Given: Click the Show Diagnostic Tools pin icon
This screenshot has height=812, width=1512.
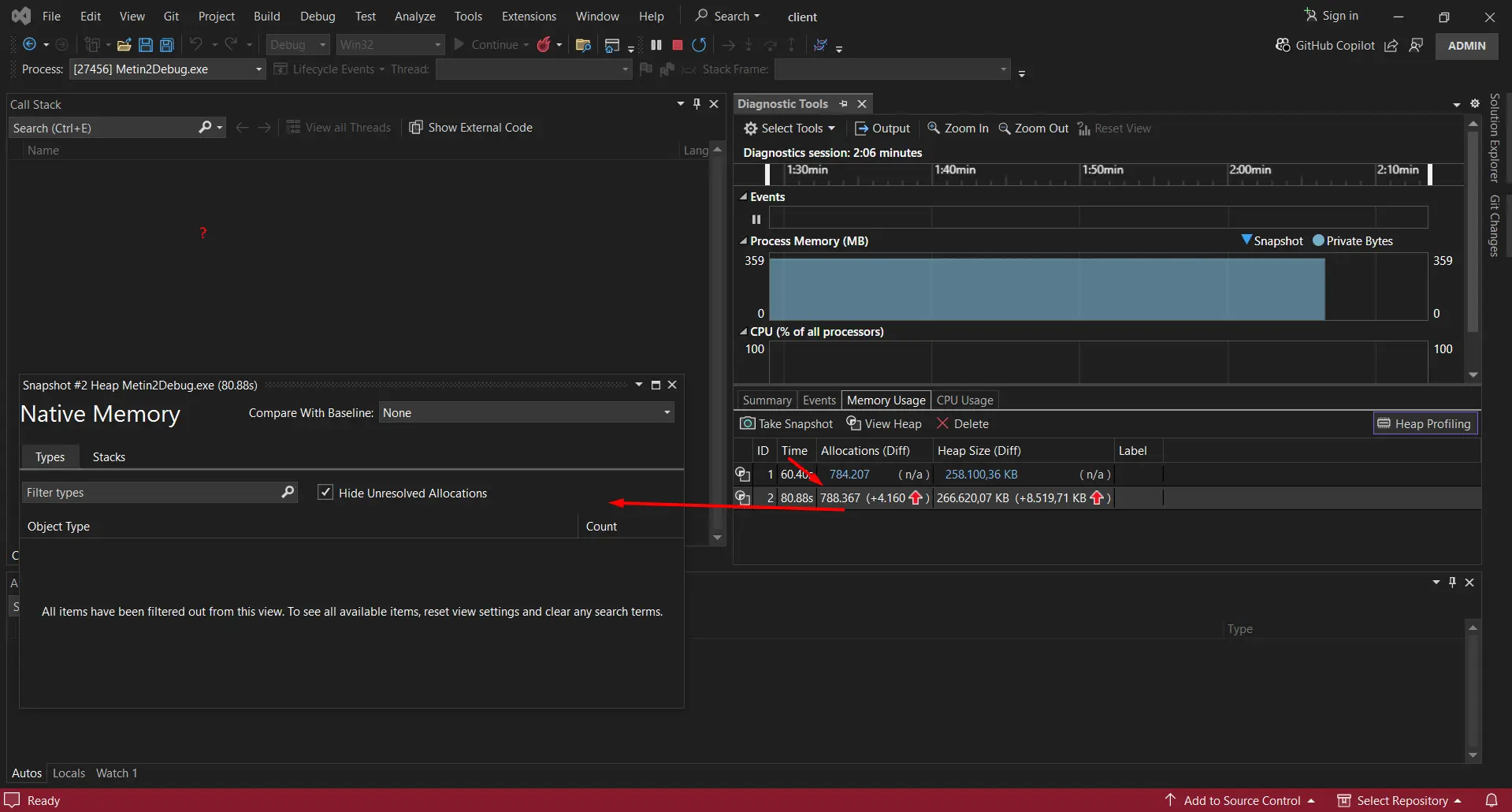Looking at the screenshot, I should (x=843, y=103).
